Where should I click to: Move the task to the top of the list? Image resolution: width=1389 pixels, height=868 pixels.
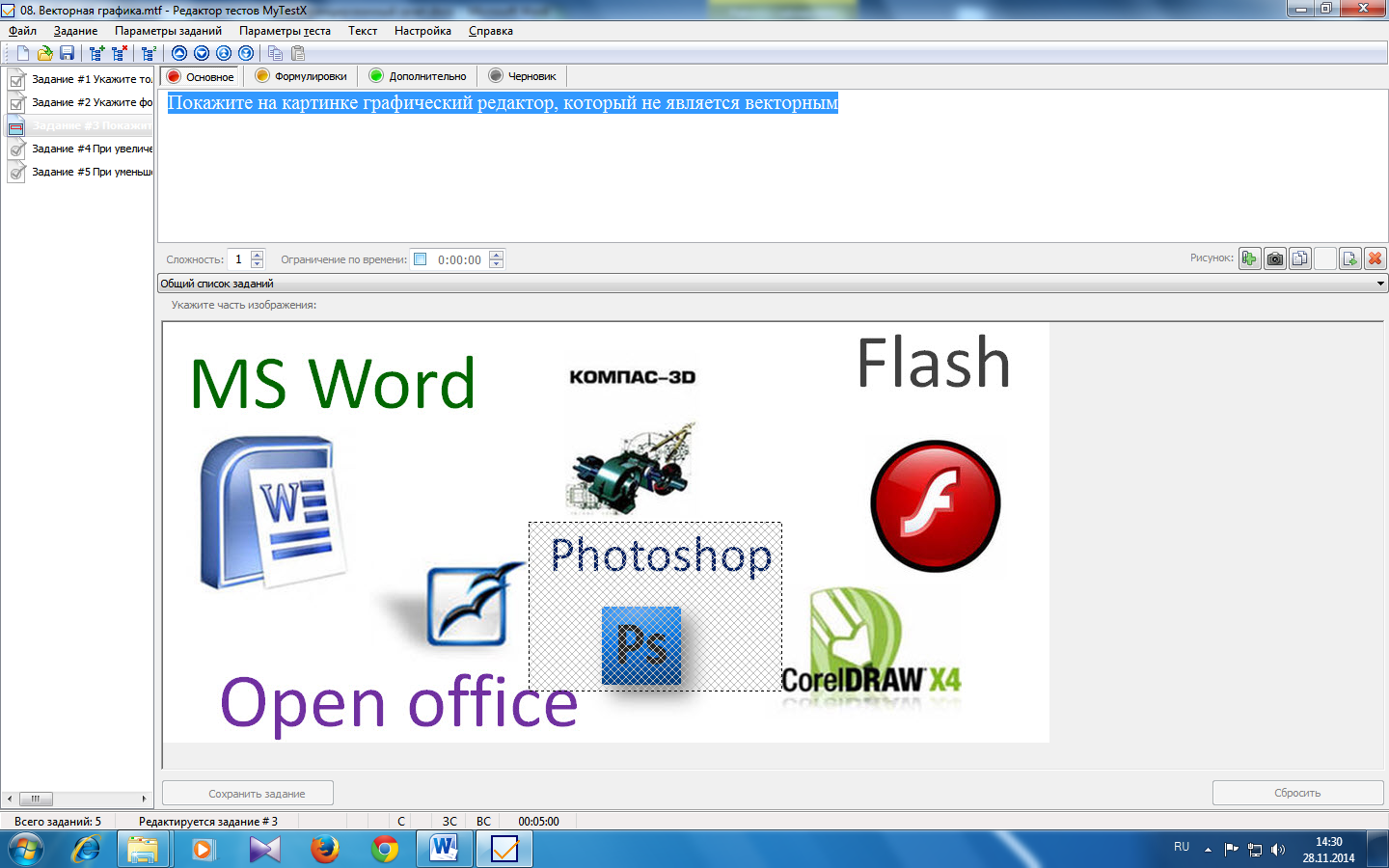tap(224, 53)
